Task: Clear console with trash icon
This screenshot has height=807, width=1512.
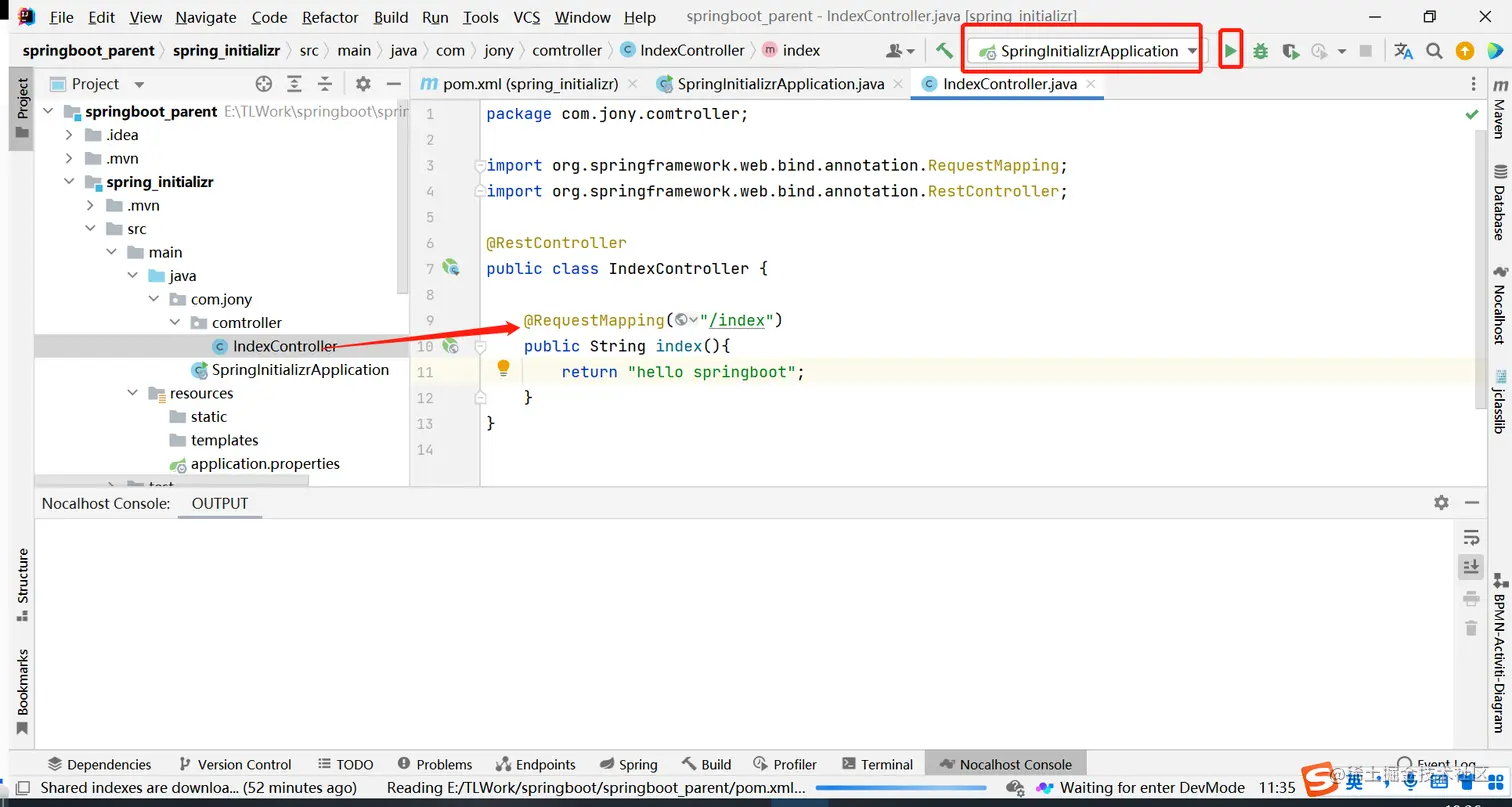Action: click(x=1470, y=628)
